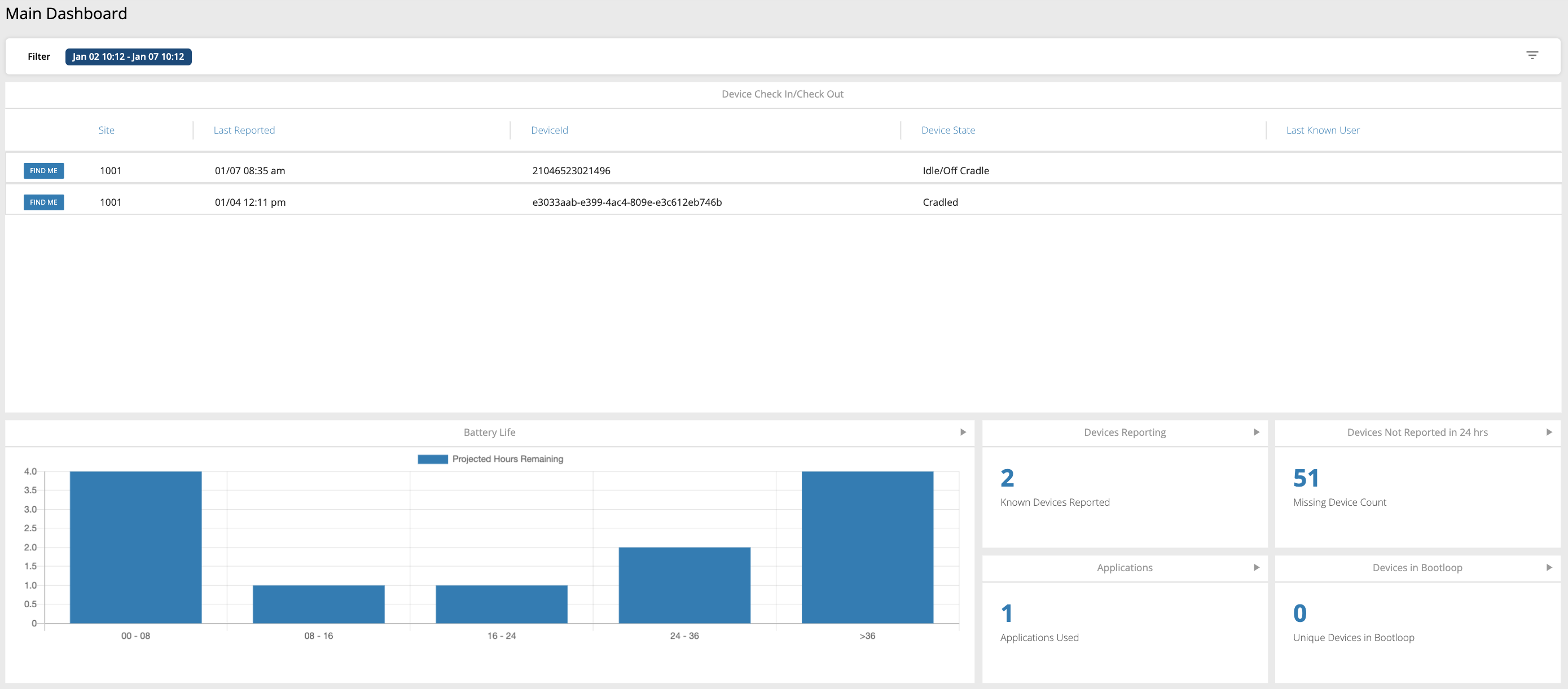Click the 2 Known Devices Reported value
This screenshot has width=1568, height=689.
[1007, 478]
